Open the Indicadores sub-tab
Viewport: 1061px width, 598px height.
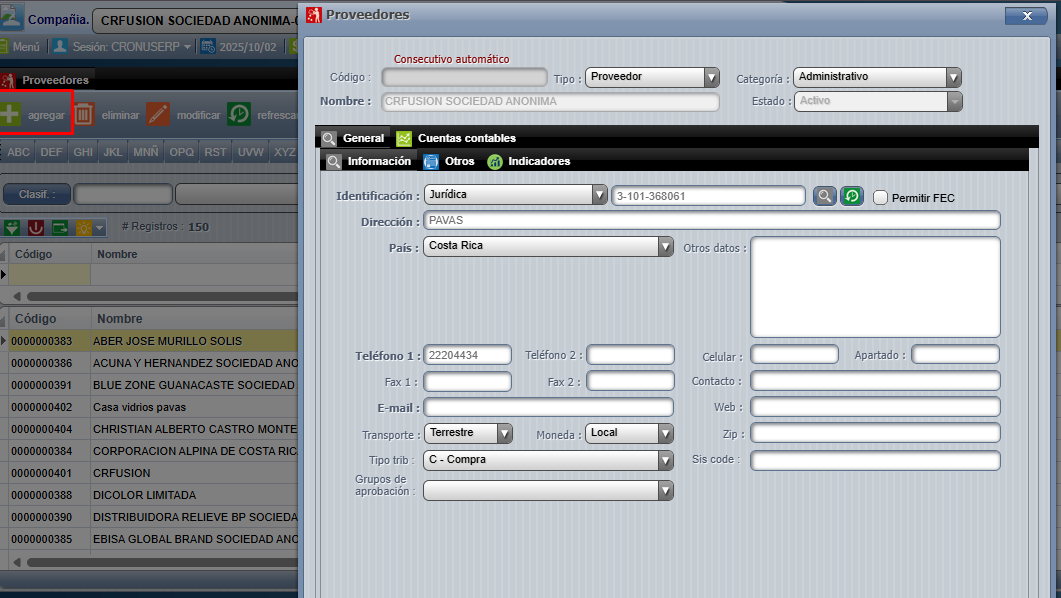point(538,161)
